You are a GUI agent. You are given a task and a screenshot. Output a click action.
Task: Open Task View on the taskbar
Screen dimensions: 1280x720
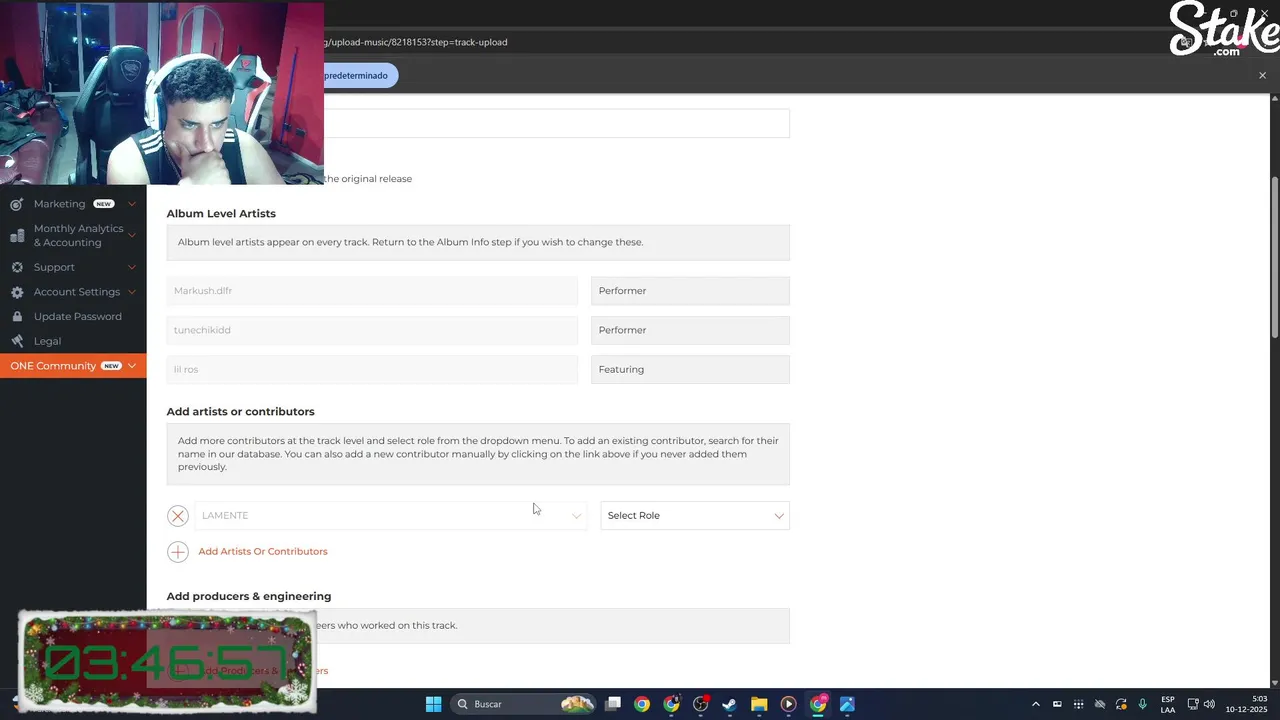(613, 704)
